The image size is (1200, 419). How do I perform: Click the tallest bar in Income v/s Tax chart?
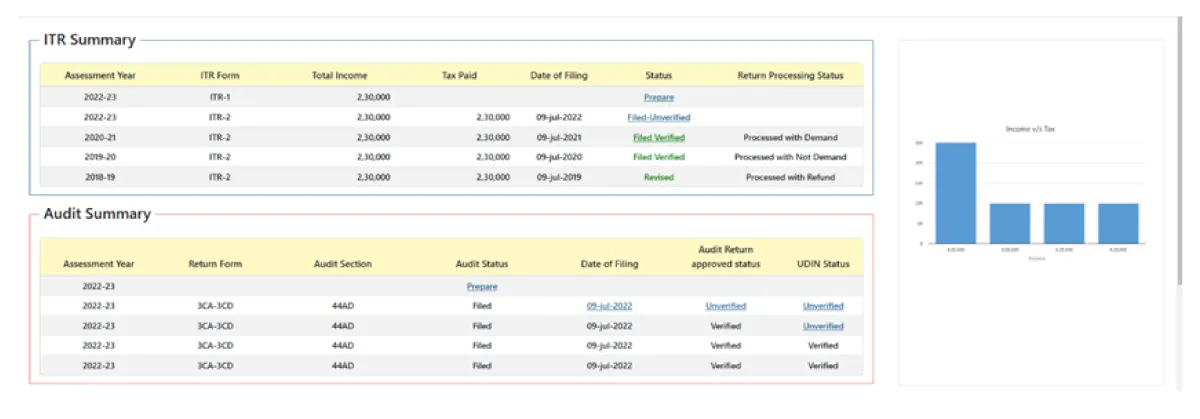coord(955,192)
